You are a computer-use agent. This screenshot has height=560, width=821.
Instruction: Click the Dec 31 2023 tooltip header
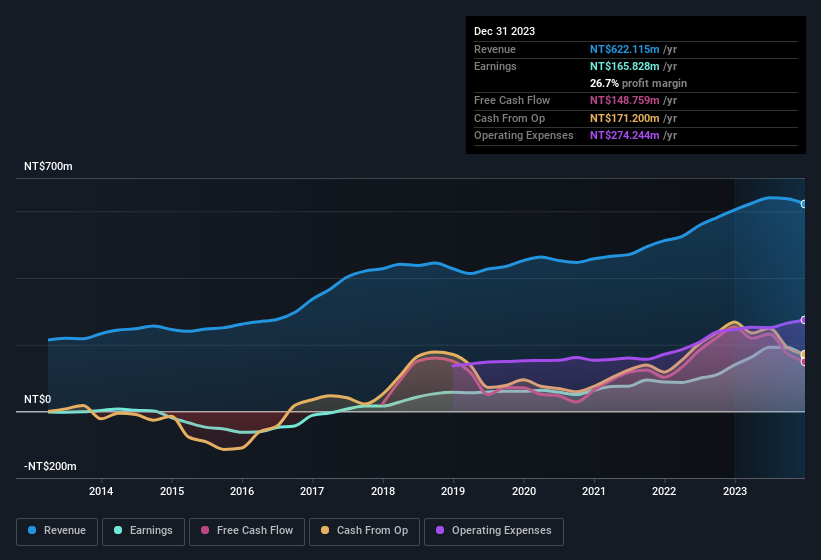click(x=504, y=31)
